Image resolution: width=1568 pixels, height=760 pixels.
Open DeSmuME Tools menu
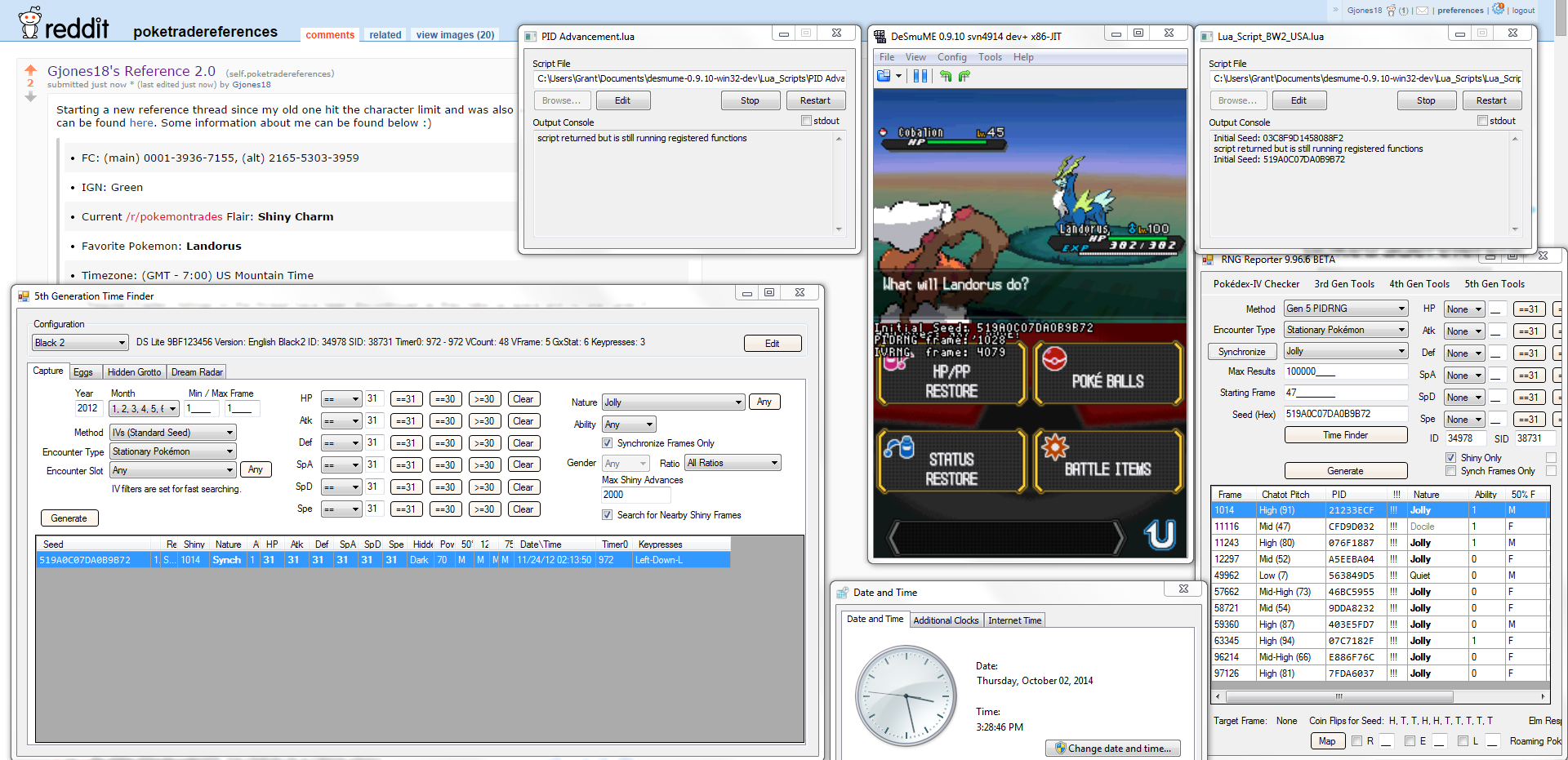[991, 57]
